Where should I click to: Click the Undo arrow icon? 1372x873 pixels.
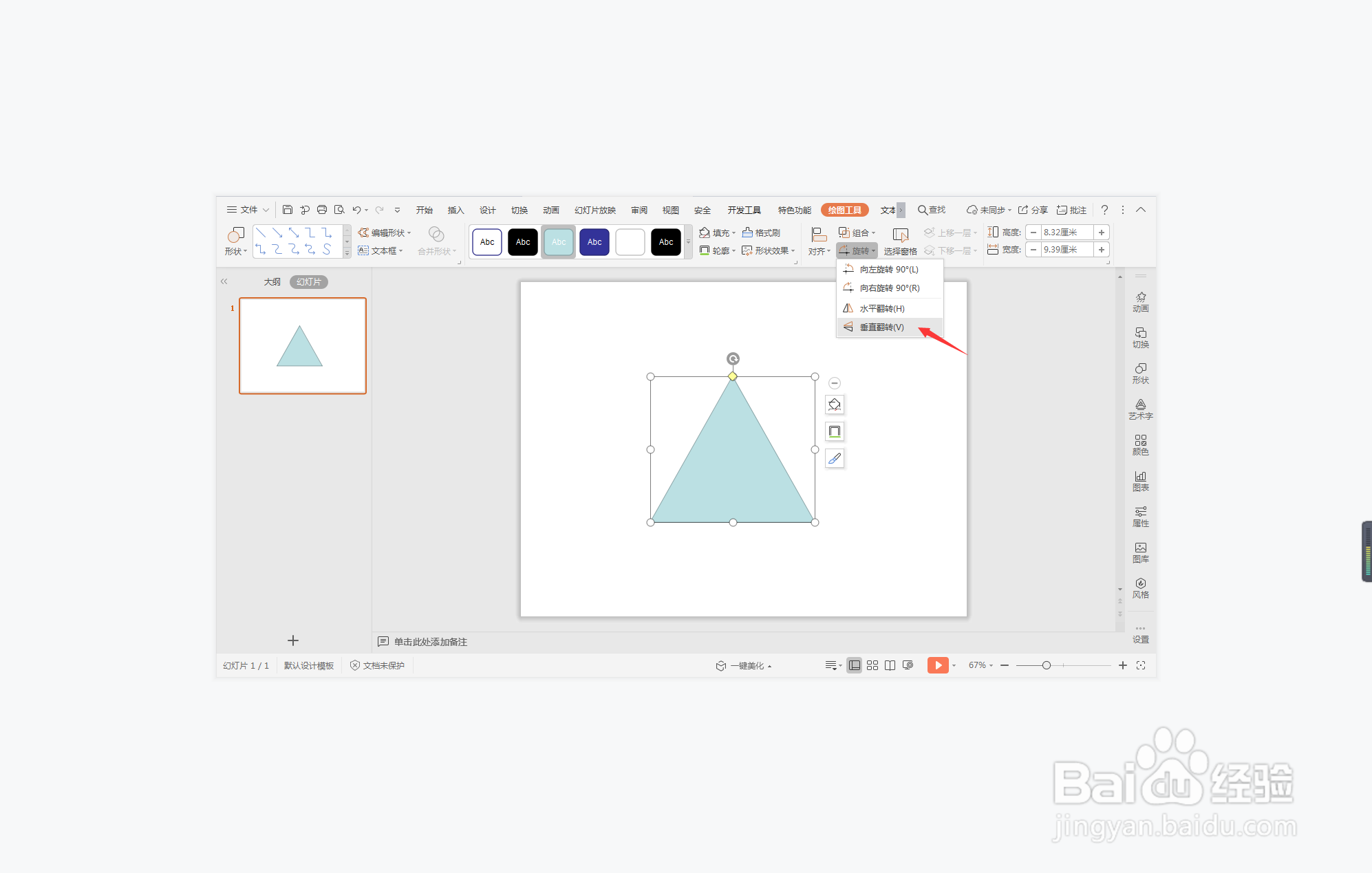pyautogui.click(x=356, y=210)
